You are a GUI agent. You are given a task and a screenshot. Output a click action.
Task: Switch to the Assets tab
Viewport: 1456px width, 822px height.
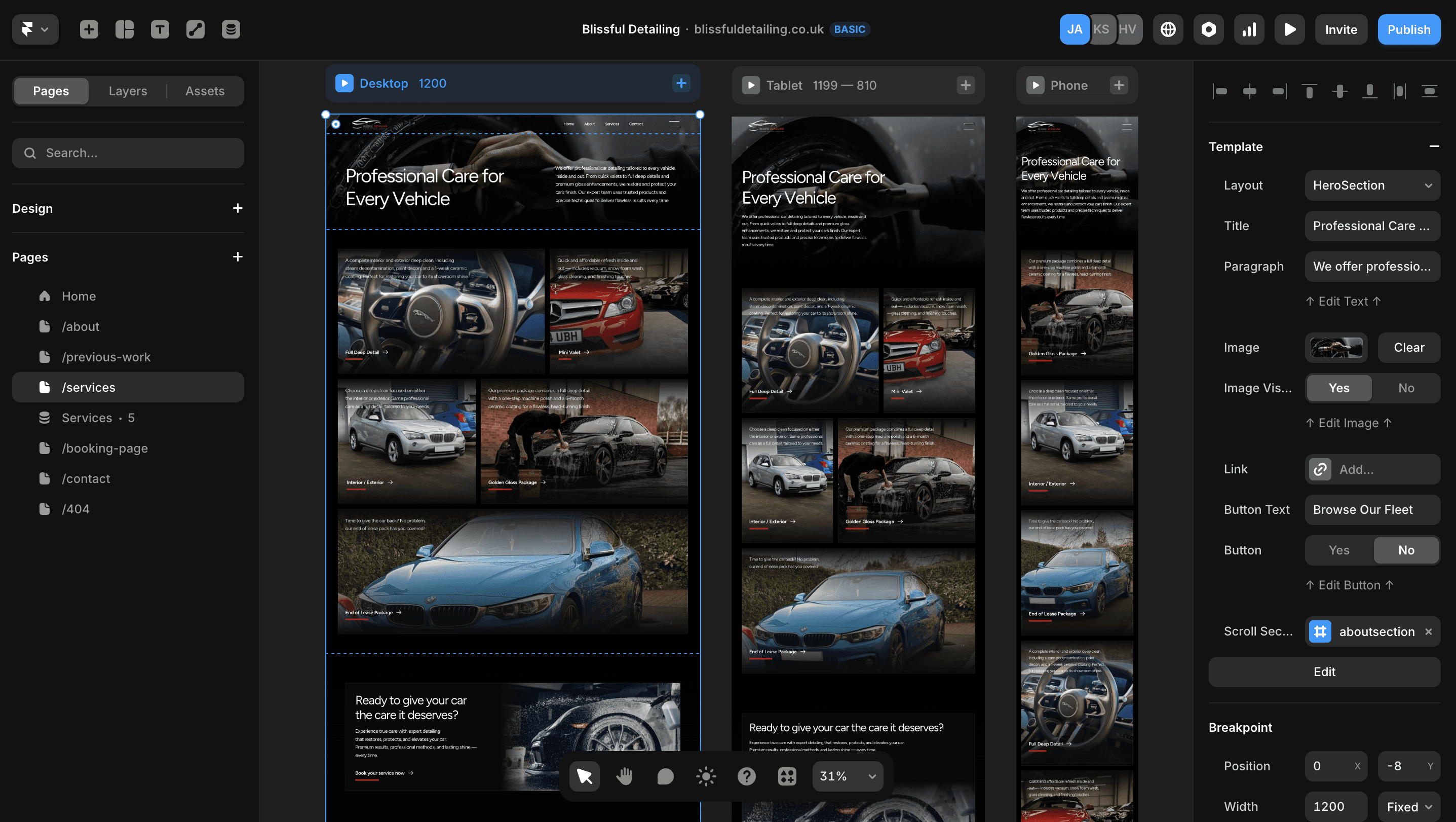(205, 91)
